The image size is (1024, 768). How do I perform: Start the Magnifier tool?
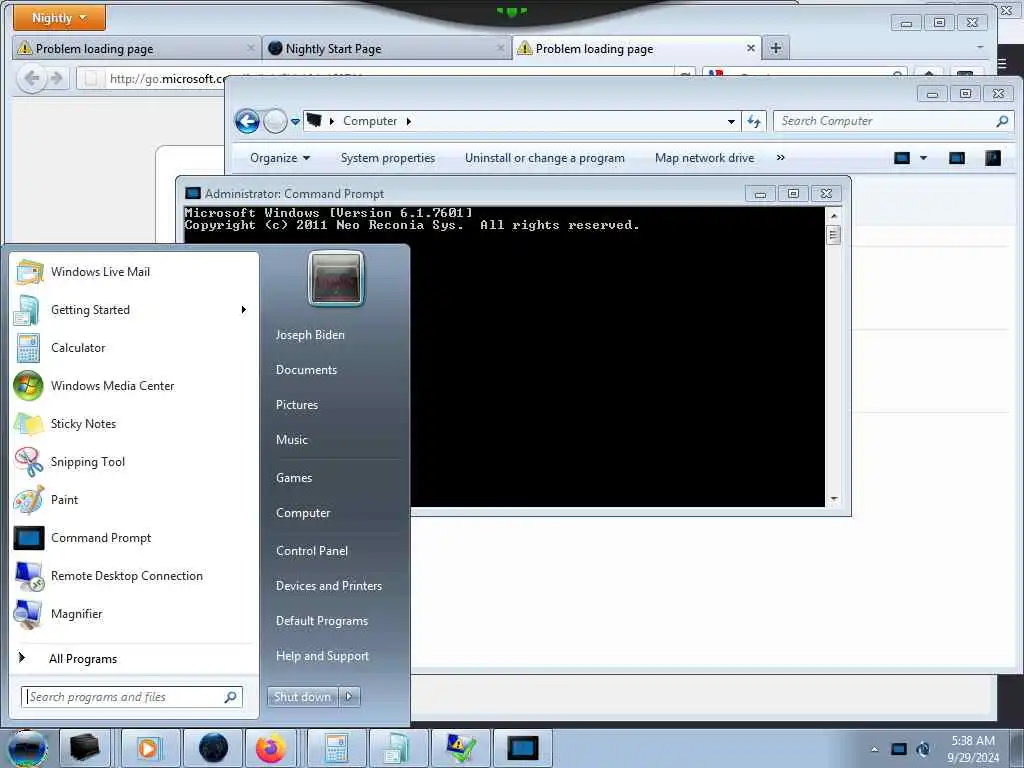(x=135, y=613)
